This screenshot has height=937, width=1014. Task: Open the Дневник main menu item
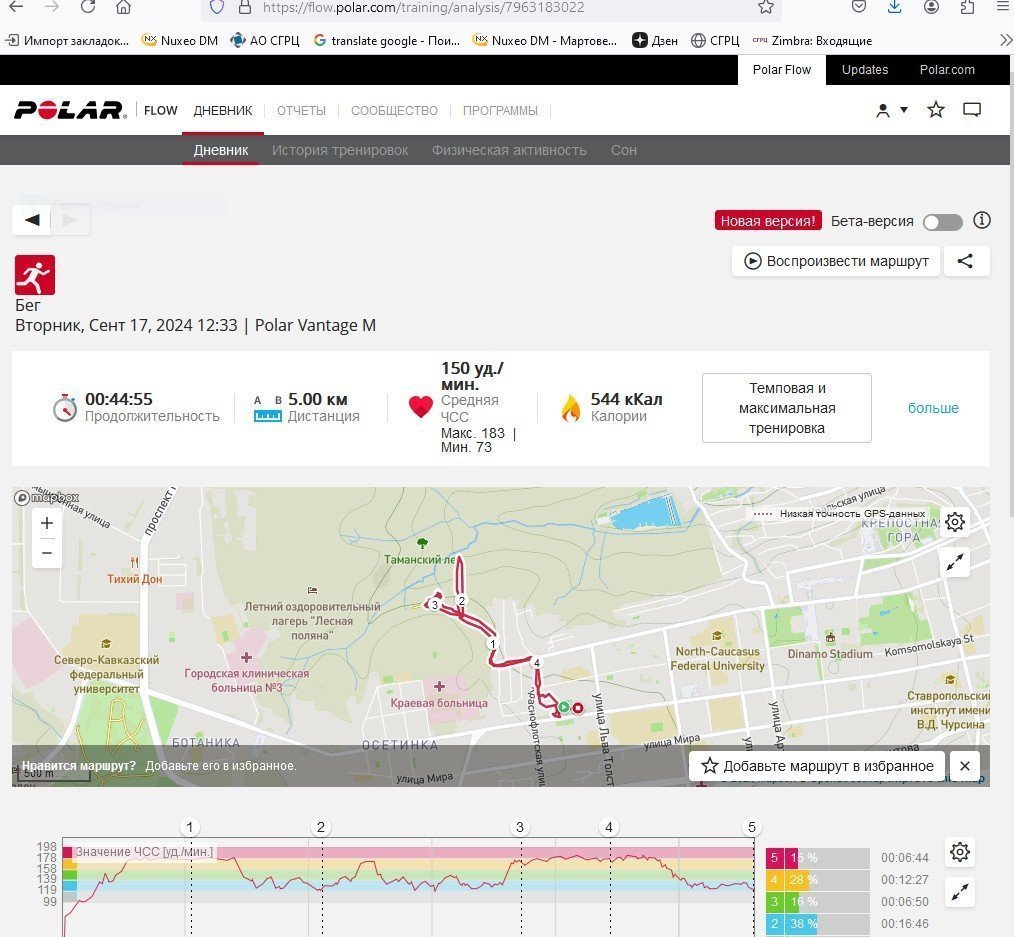click(x=222, y=111)
